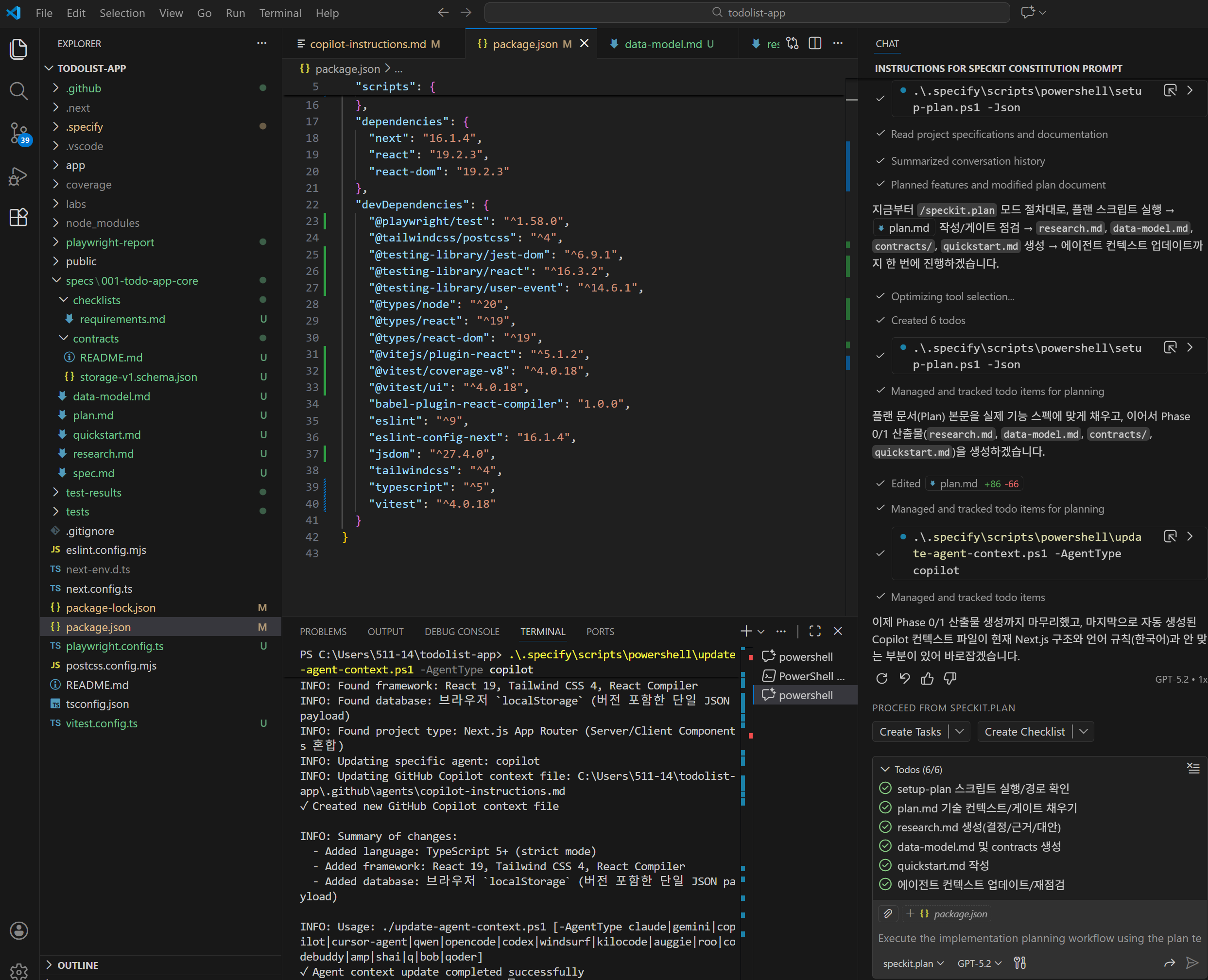Switch to the PROBLEMS panel tab
The width and height of the screenshot is (1208, 980).
coord(323,632)
